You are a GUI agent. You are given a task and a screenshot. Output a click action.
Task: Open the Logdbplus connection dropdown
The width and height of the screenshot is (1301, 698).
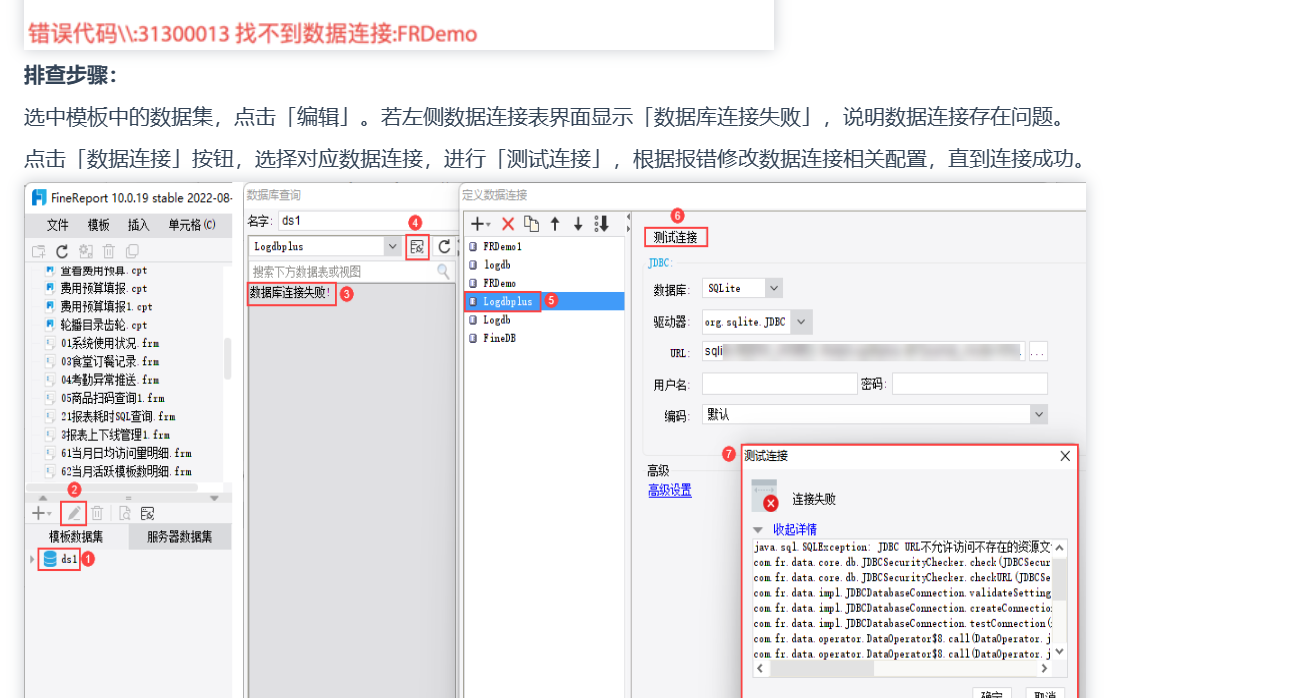tap(392, 246)
